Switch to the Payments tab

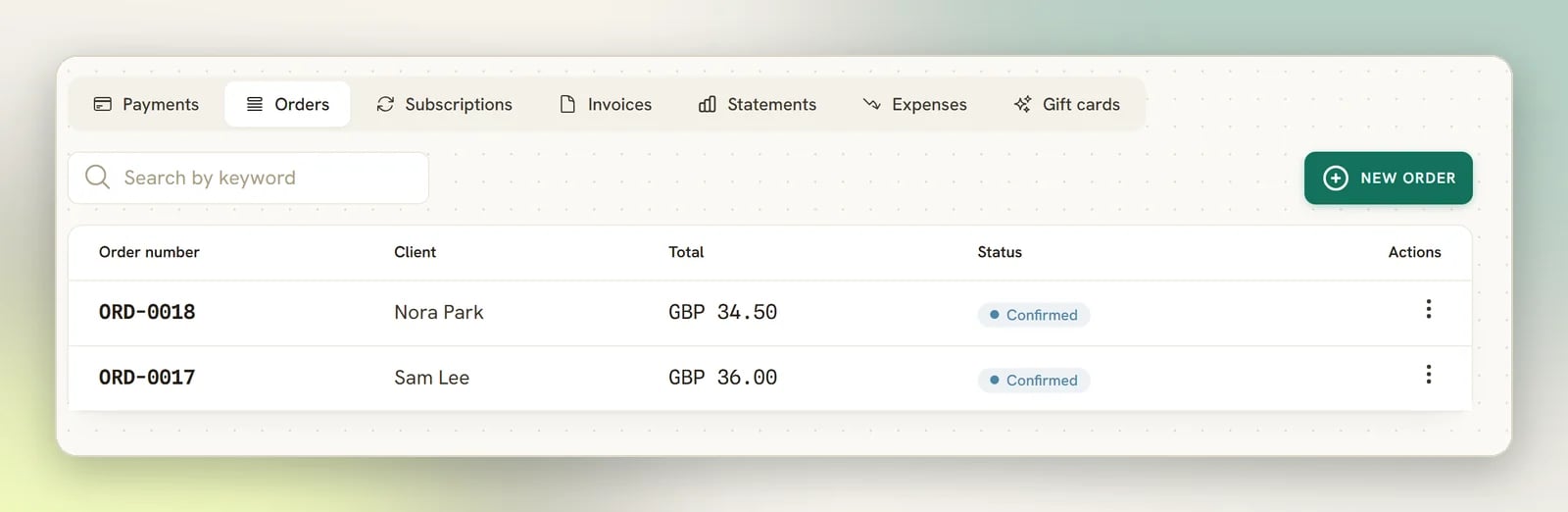click(x=146, y=104)
